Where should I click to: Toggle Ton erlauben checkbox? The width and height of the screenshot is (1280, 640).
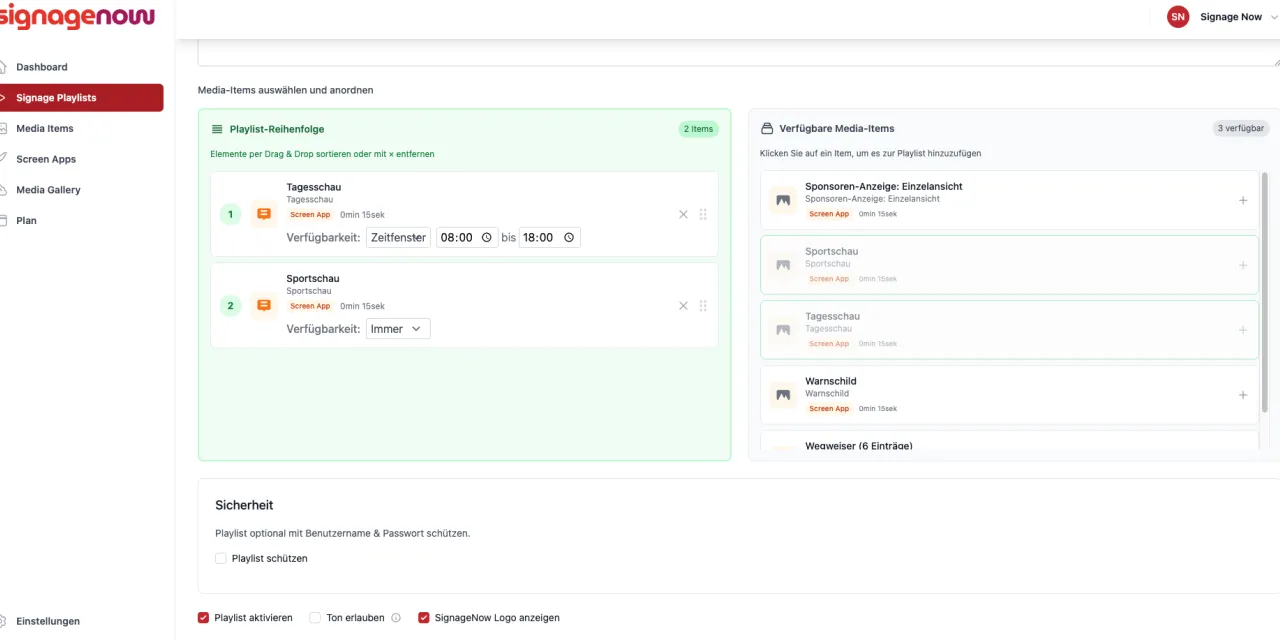[x=315, y=618]
